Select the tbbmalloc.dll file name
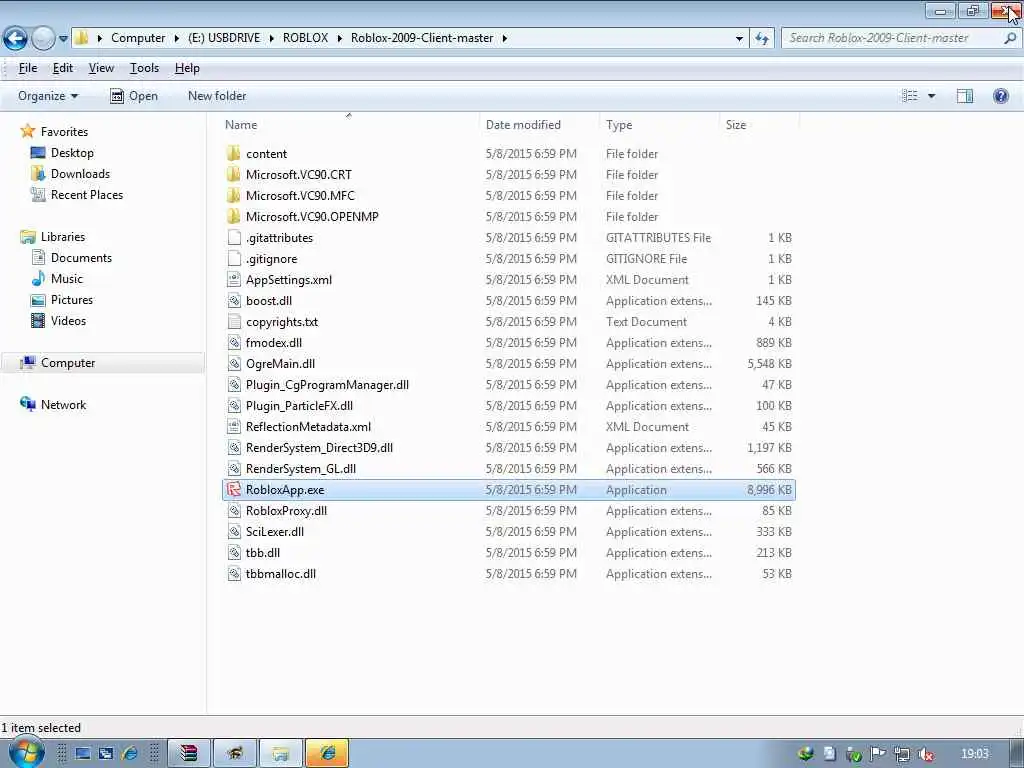This screenshot has width=1024, height=768. [281, 573]
